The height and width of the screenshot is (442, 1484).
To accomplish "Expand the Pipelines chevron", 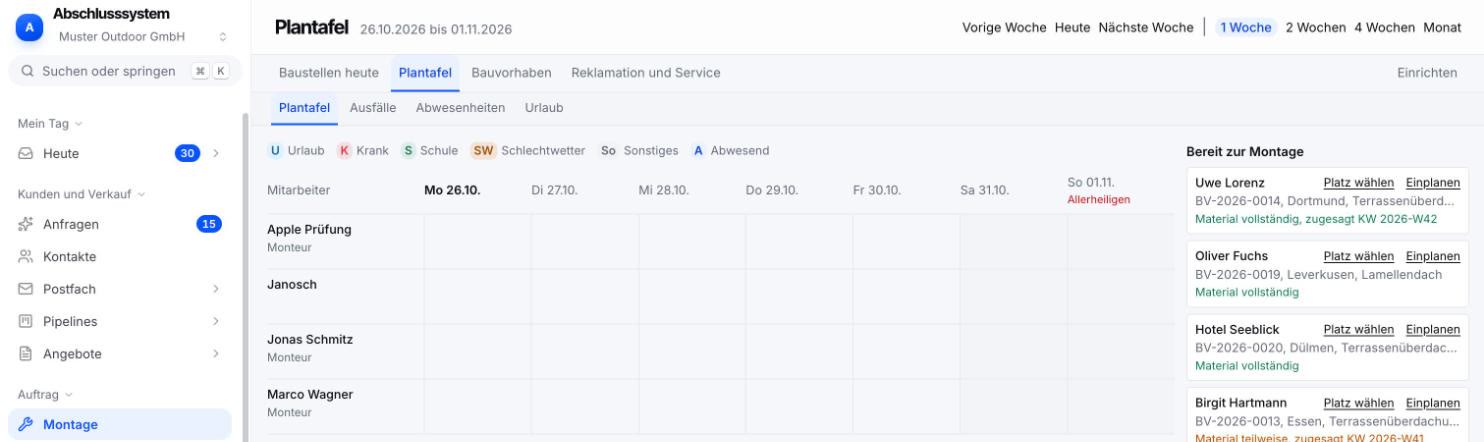I will pyautogui.click(x=215, y=321).
